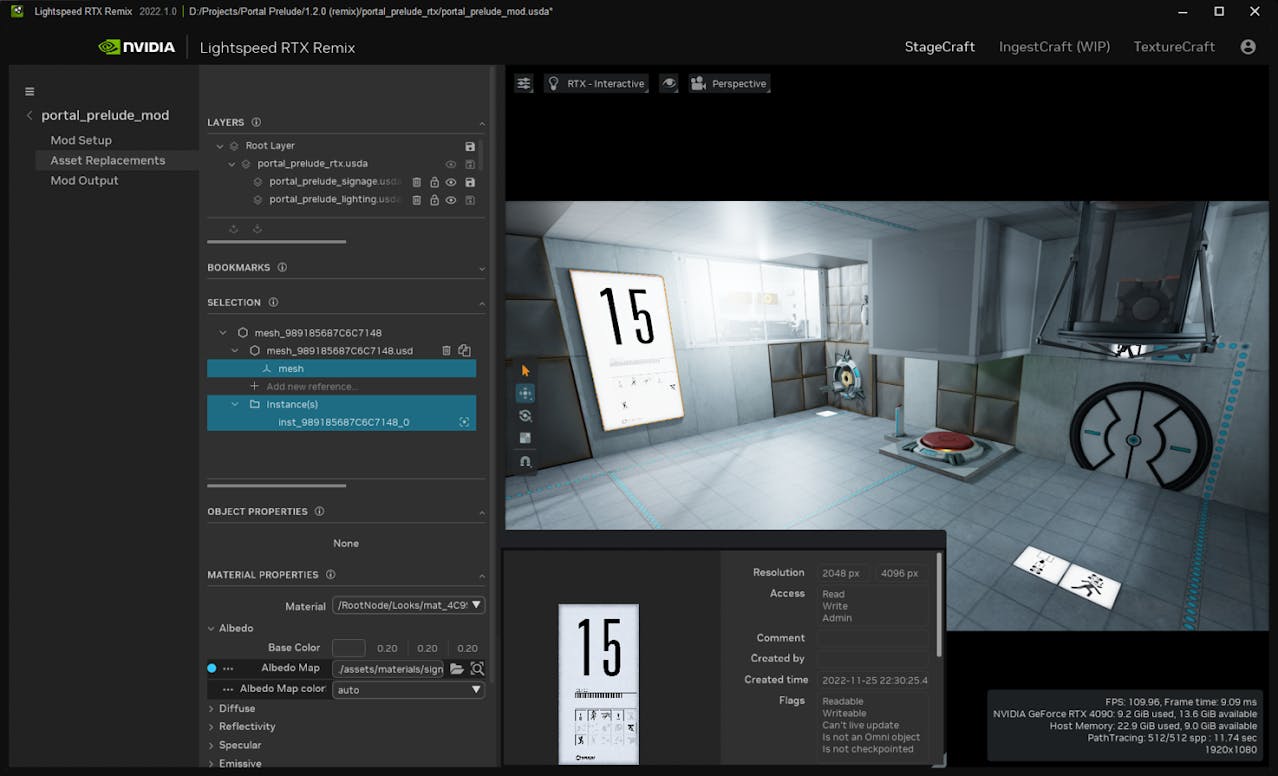This screenshot has width=1278, height=776.
Task: Click Add new reference
Action: [x=311, y=387]
